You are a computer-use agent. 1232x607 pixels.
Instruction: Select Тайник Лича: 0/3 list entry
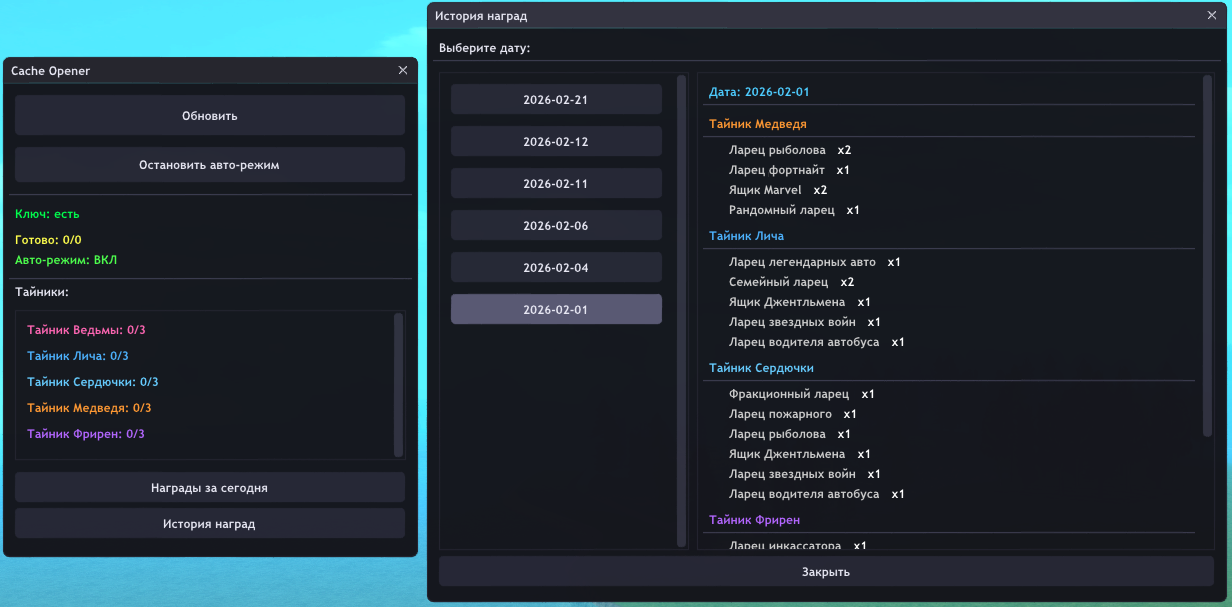pos(78,356)
